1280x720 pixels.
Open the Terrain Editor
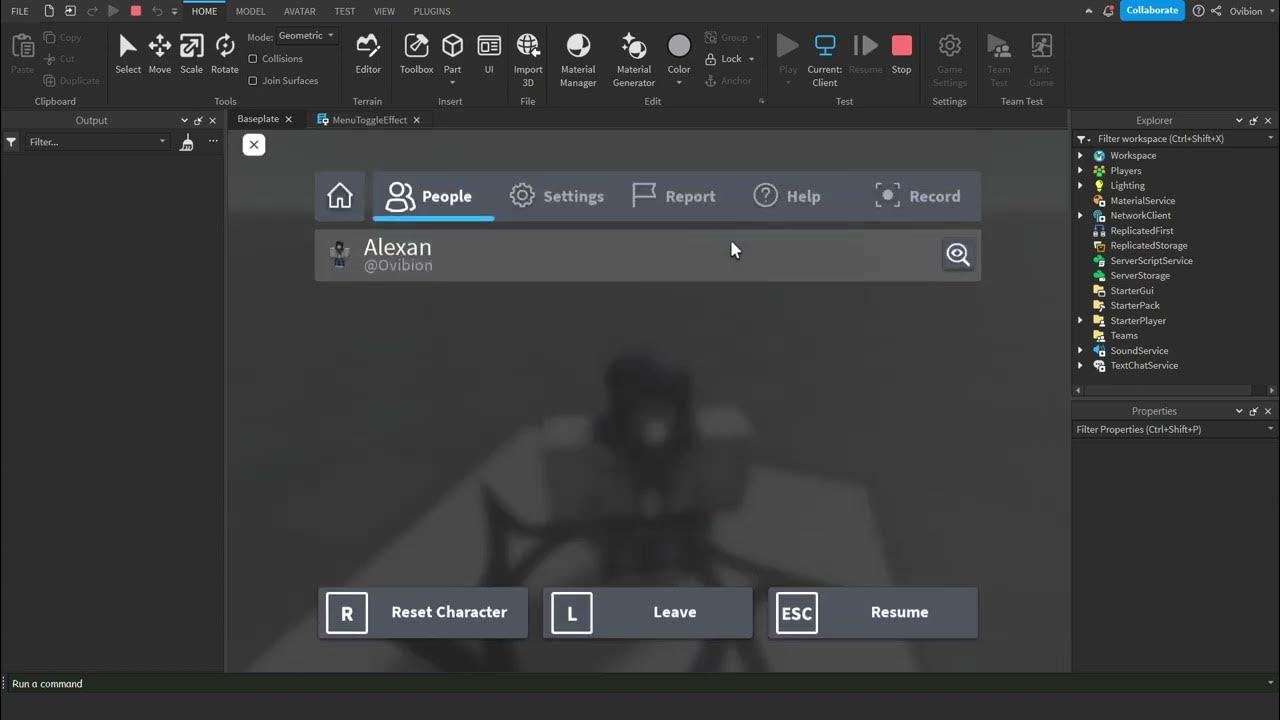368,54
